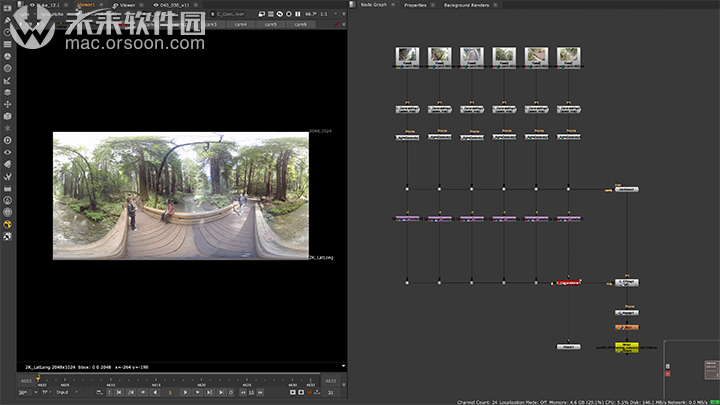Select the yellow Write node
720x405 pixels.
[x=627, y=348]
